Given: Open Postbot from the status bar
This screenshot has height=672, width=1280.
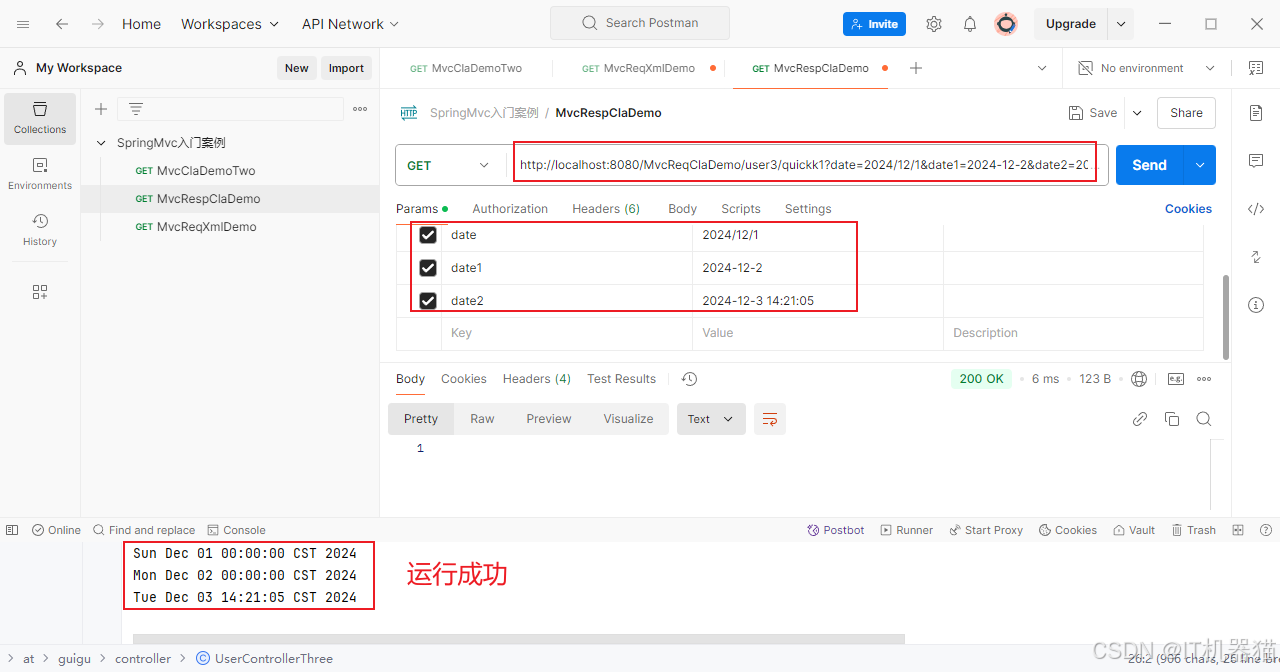Looking at the screenshot, I should click(x=836, y=530).
